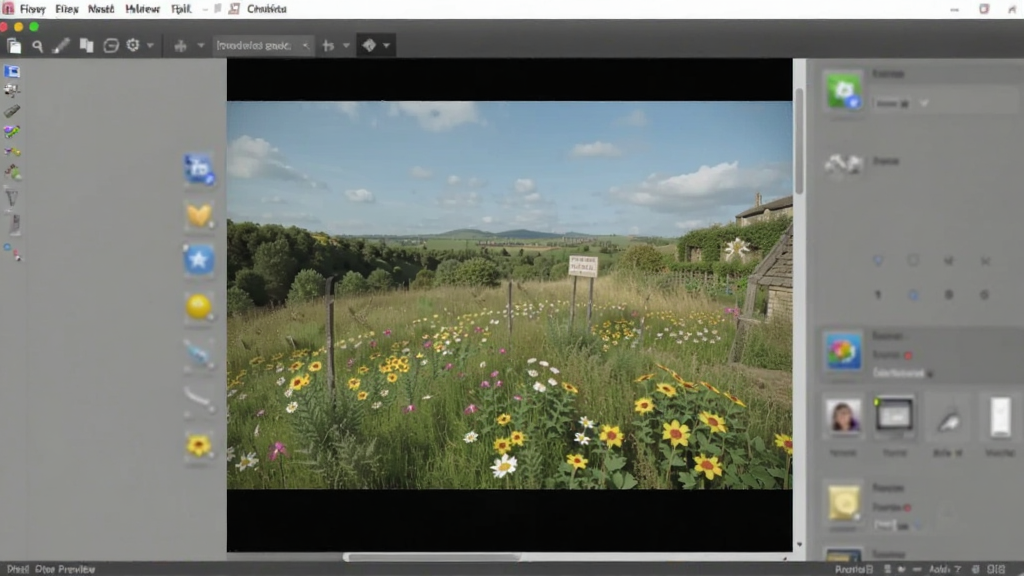Screen dimensions: 1024x576
Task: Choose the yellow sphere icon beside the canvas
Action: pyautogui.click(x=199, y=306)
